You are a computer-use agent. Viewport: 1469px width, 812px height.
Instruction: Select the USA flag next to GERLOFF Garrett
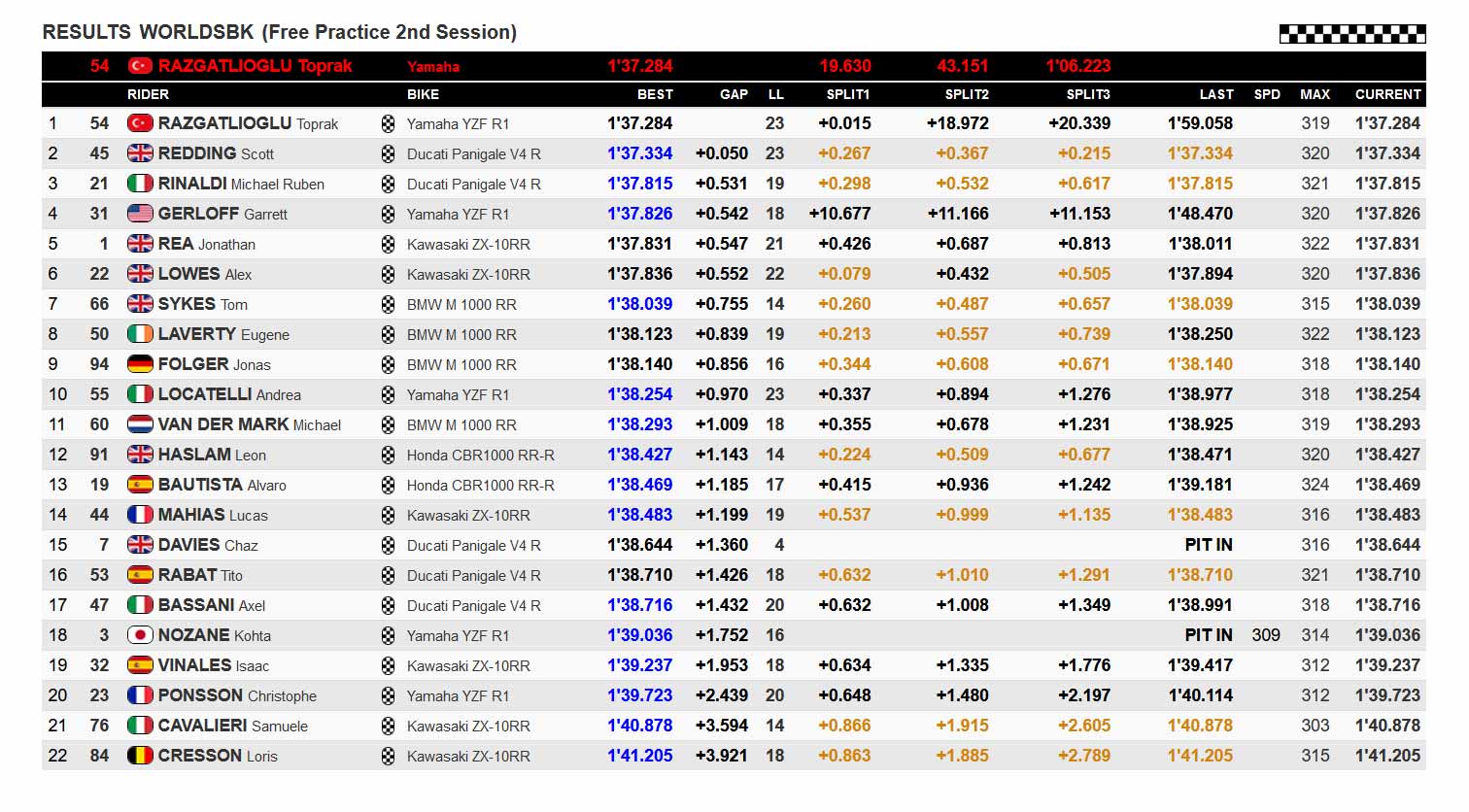[140, 214]
